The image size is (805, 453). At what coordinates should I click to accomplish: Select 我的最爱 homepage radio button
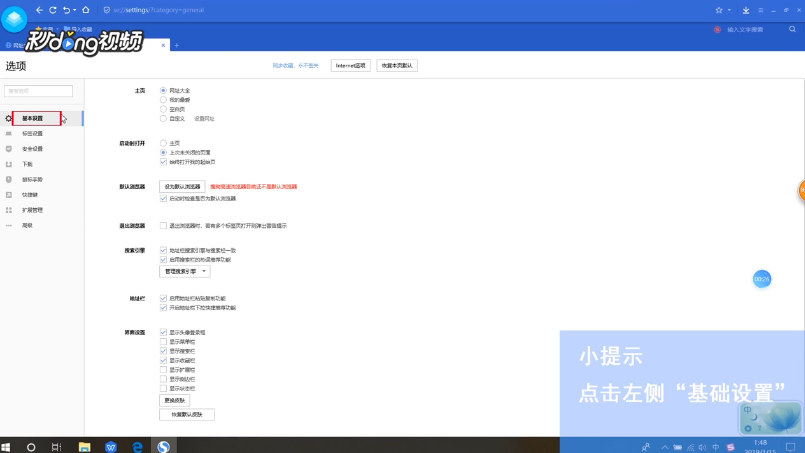pyautogui.click(x=163, y=100)
